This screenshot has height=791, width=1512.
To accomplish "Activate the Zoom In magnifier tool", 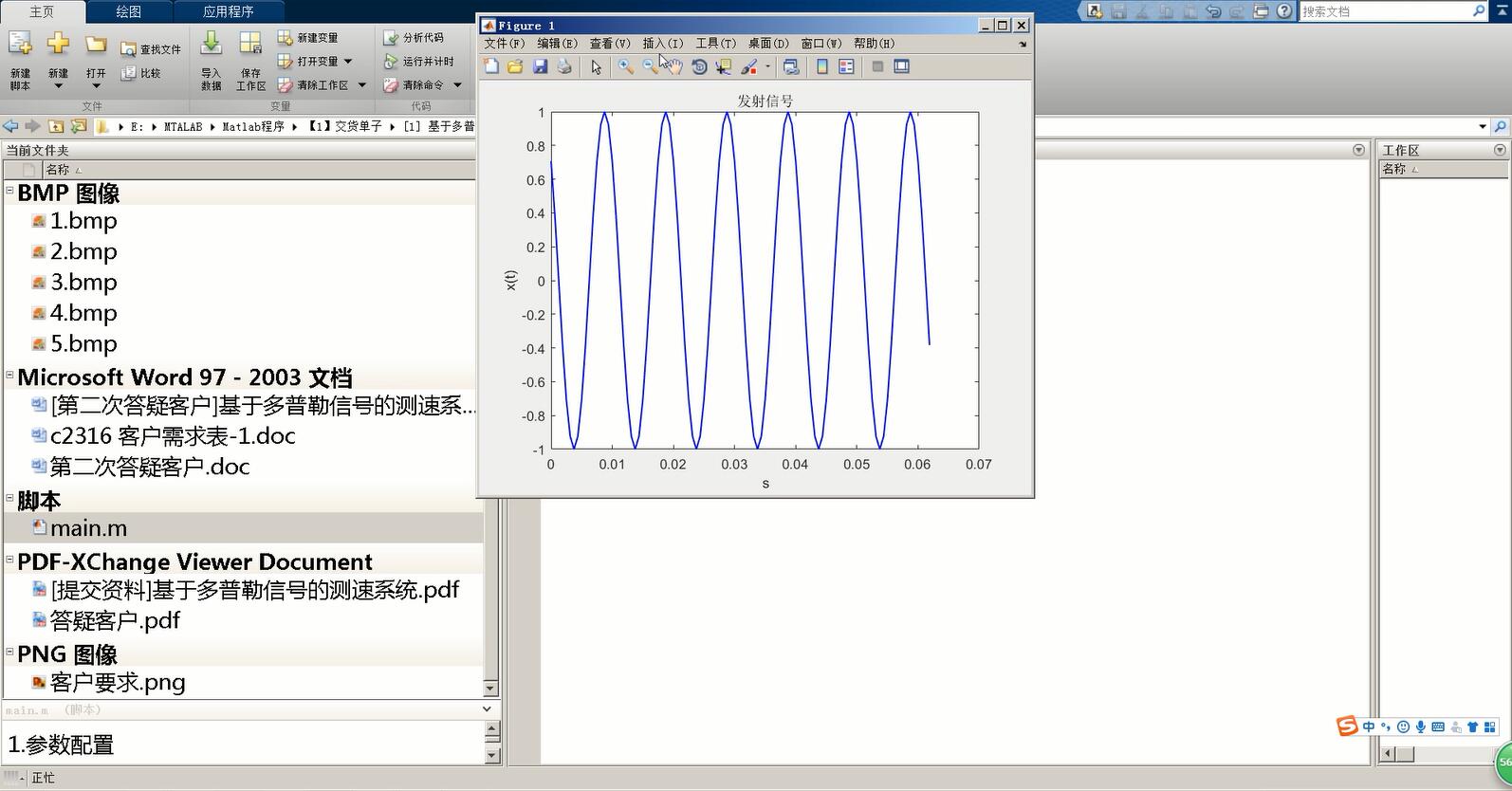I will point(626,66).
